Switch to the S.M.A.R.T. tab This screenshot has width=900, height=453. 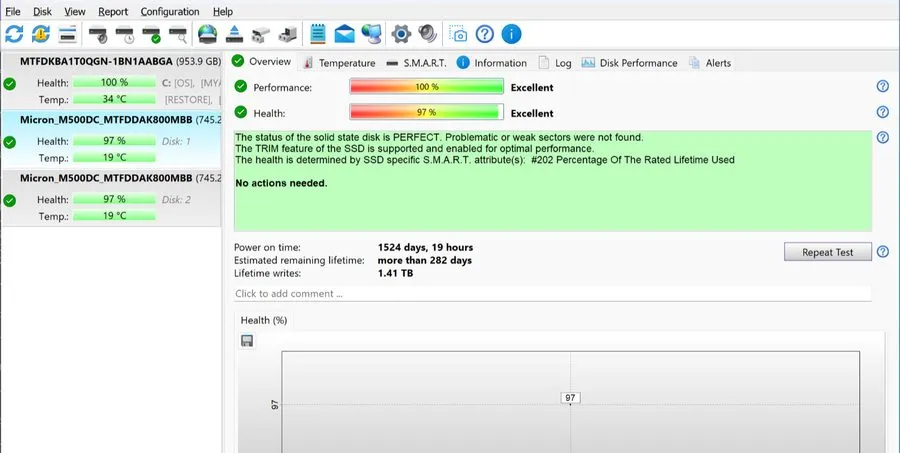pyautogui.click(x=416, y=63)
